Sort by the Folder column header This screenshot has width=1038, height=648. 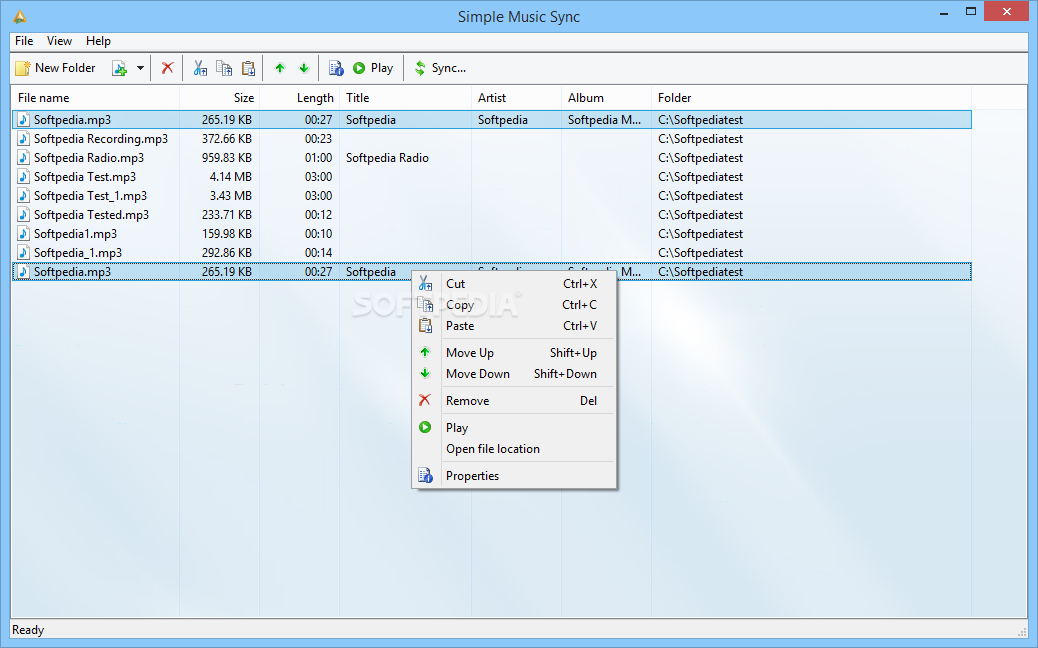812,98
